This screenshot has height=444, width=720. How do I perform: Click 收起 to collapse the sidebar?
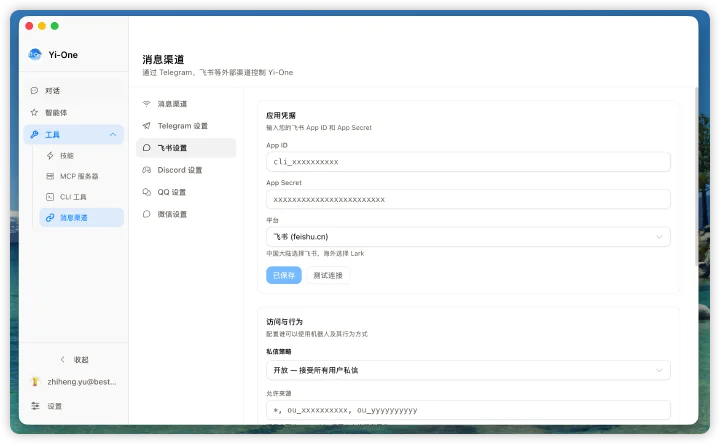pyautogui.click(x=74, y=360)
